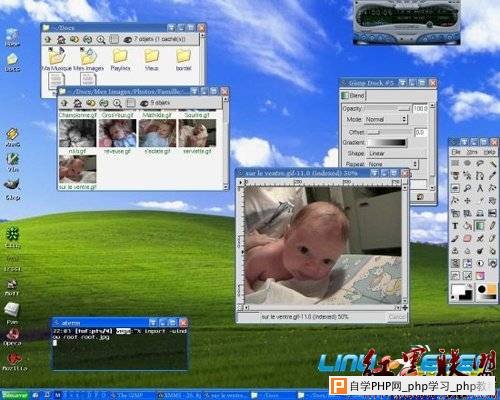Open the Opera desktop icon
Viewport: 500px width, 400px height.
pos(12,337)
